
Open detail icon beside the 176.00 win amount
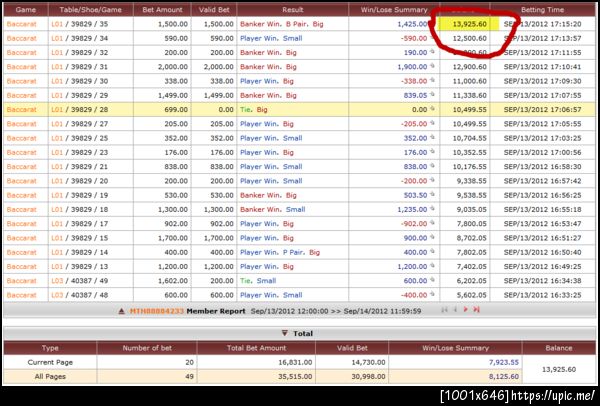click(432, 152)
